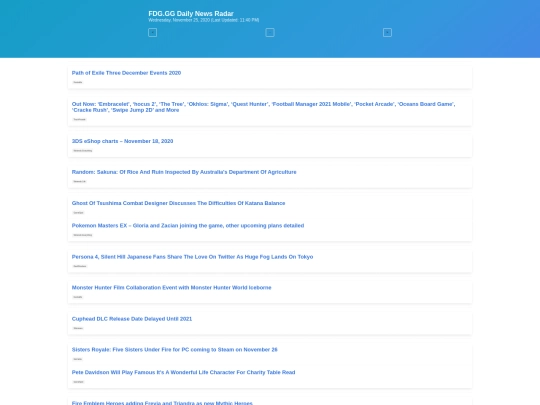Click source tag under 3DS eShop charts headline

click(83, 150)
